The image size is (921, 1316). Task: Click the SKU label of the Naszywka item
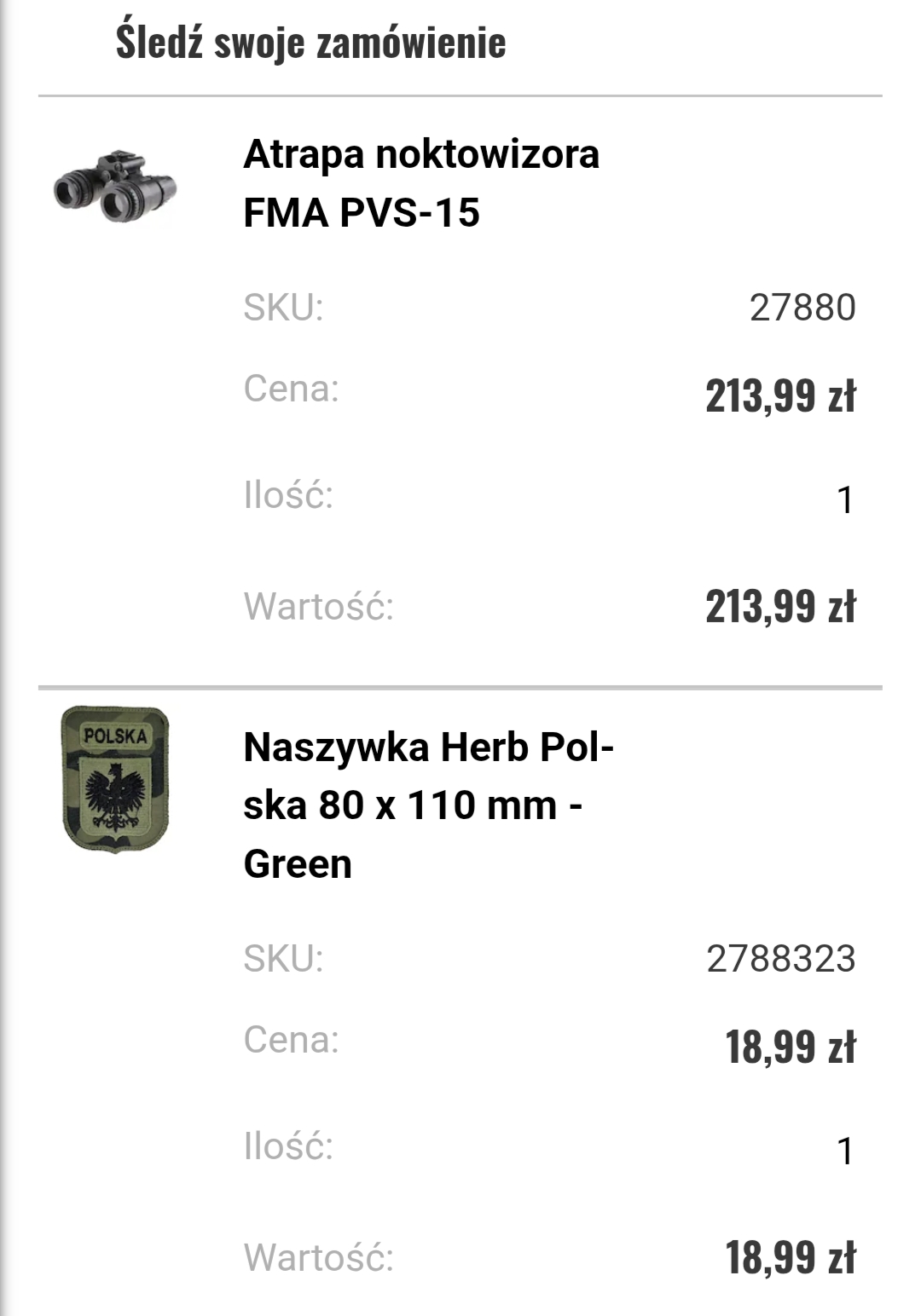[283, 958]
